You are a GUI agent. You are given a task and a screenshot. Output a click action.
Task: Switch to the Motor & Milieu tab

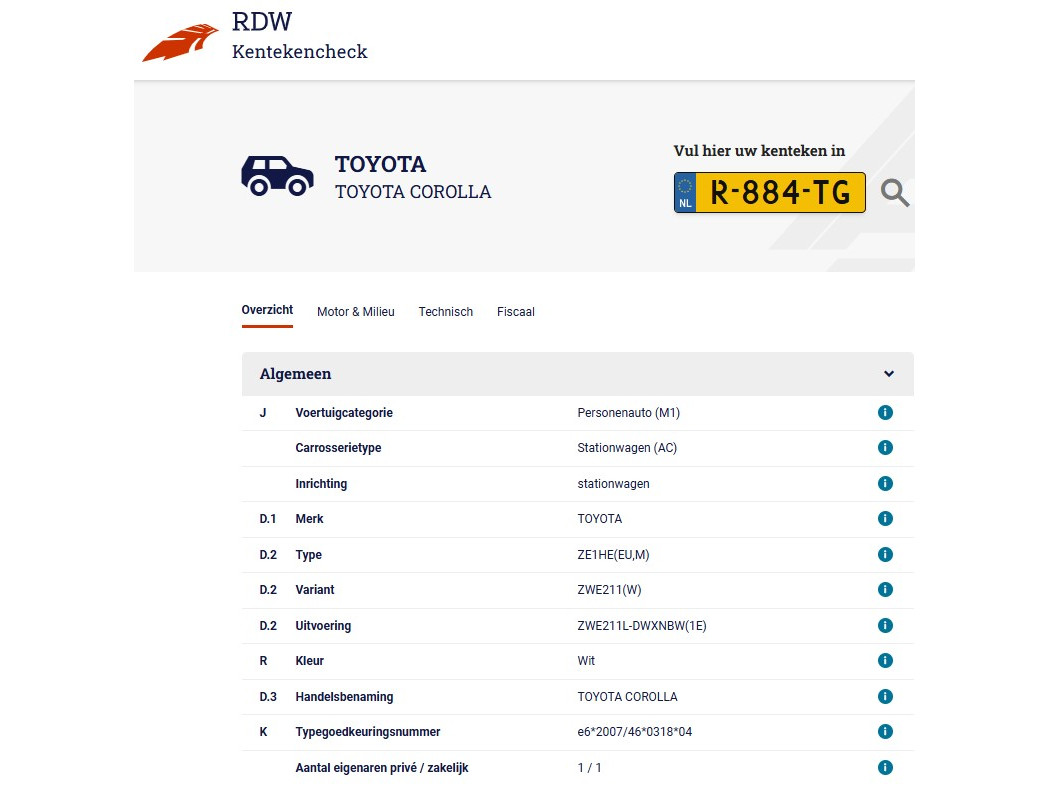coord(356,311)
